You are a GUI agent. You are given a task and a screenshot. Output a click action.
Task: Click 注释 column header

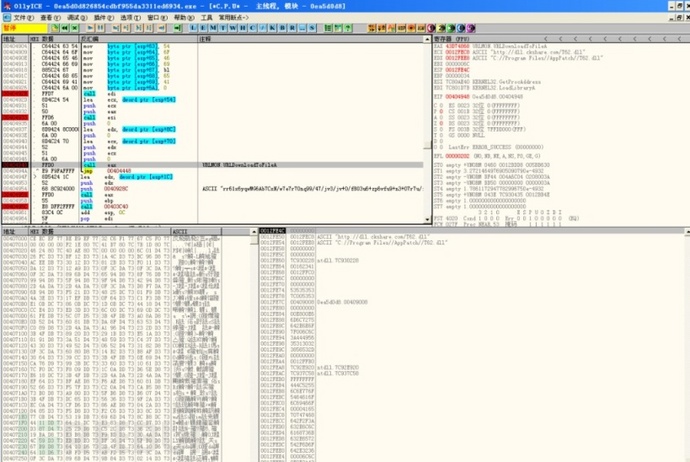tap(311, 39)
